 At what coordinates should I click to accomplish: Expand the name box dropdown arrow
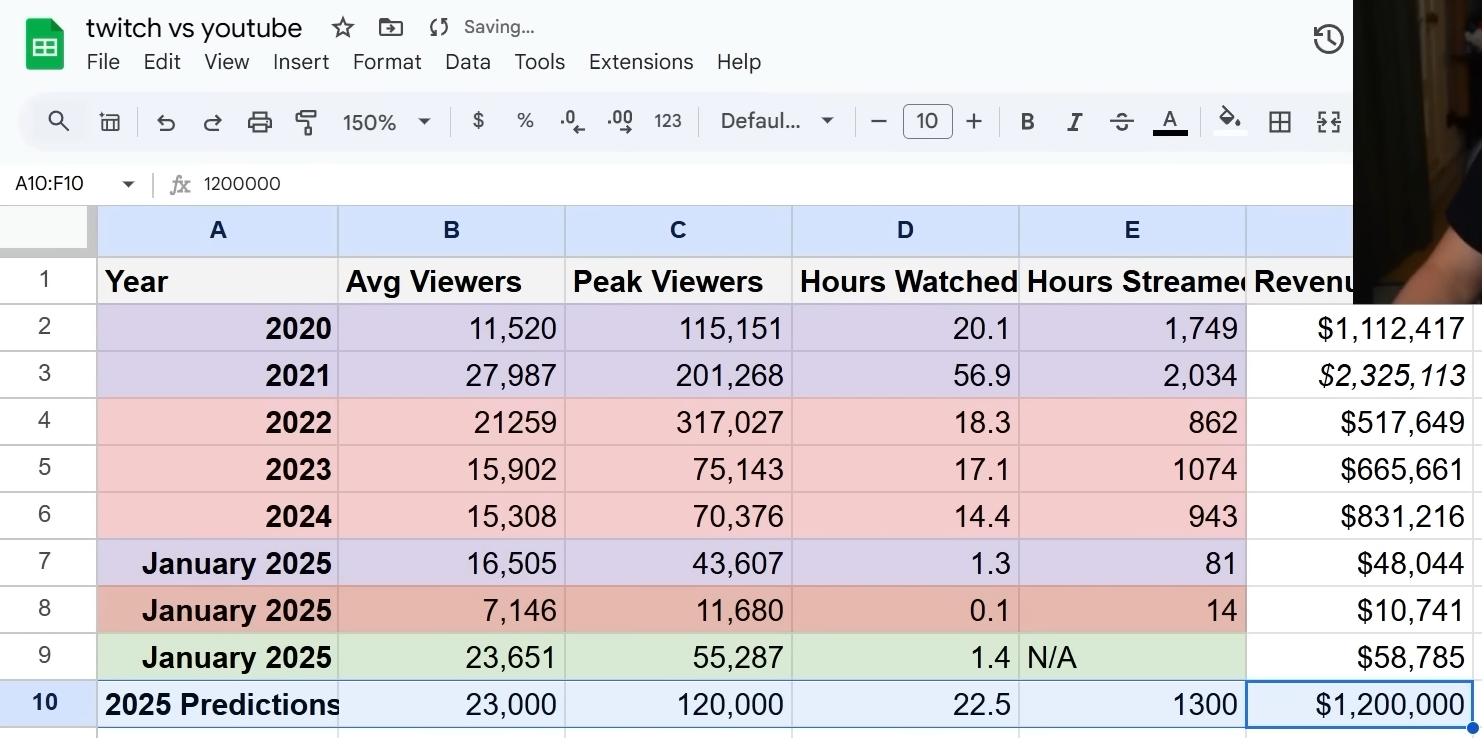(x=128, y=184)
